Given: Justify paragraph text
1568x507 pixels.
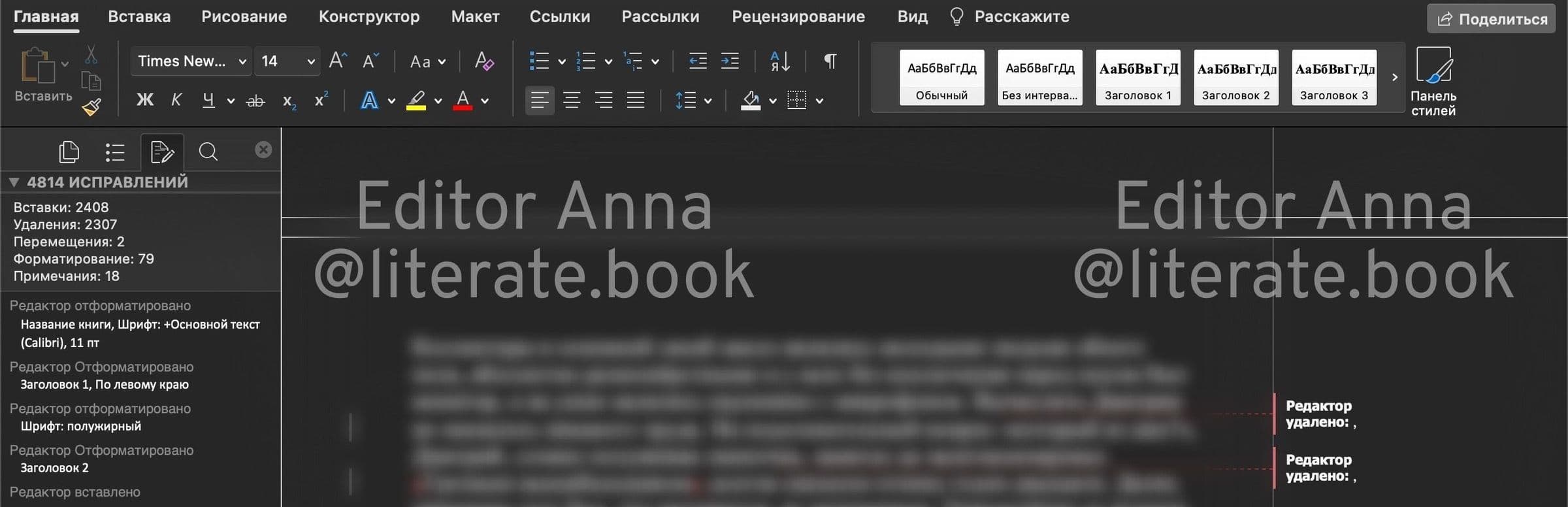Looking at the screenshot, I should [636, 100].
